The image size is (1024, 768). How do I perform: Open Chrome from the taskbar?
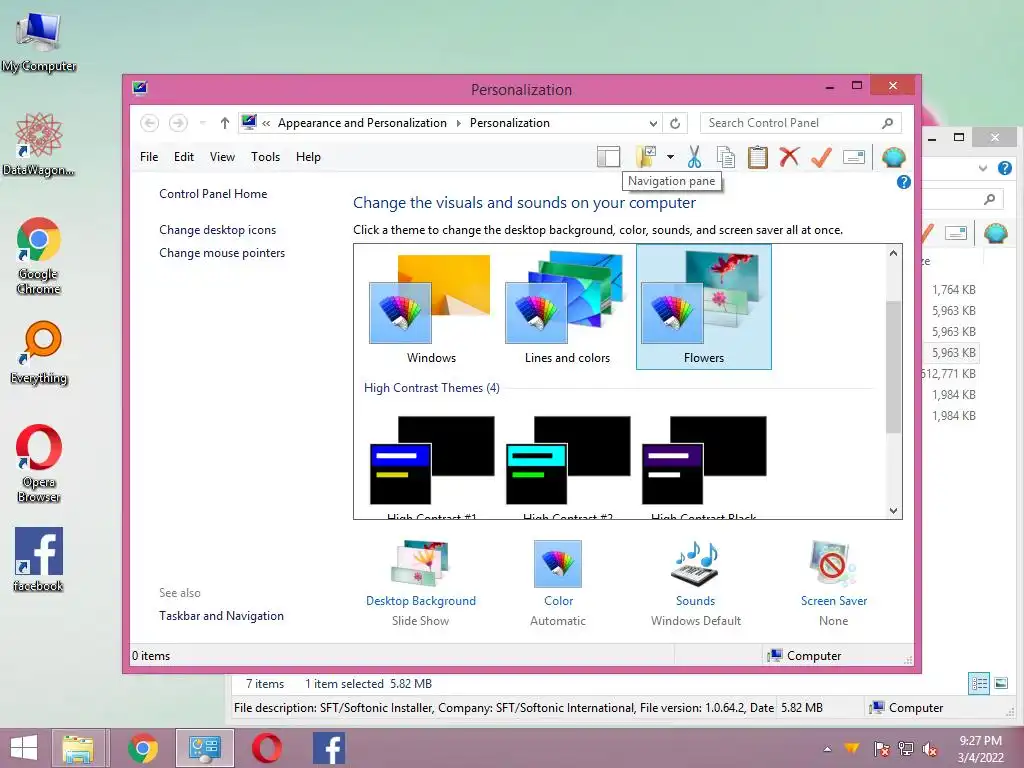click(x=142, y=748)
